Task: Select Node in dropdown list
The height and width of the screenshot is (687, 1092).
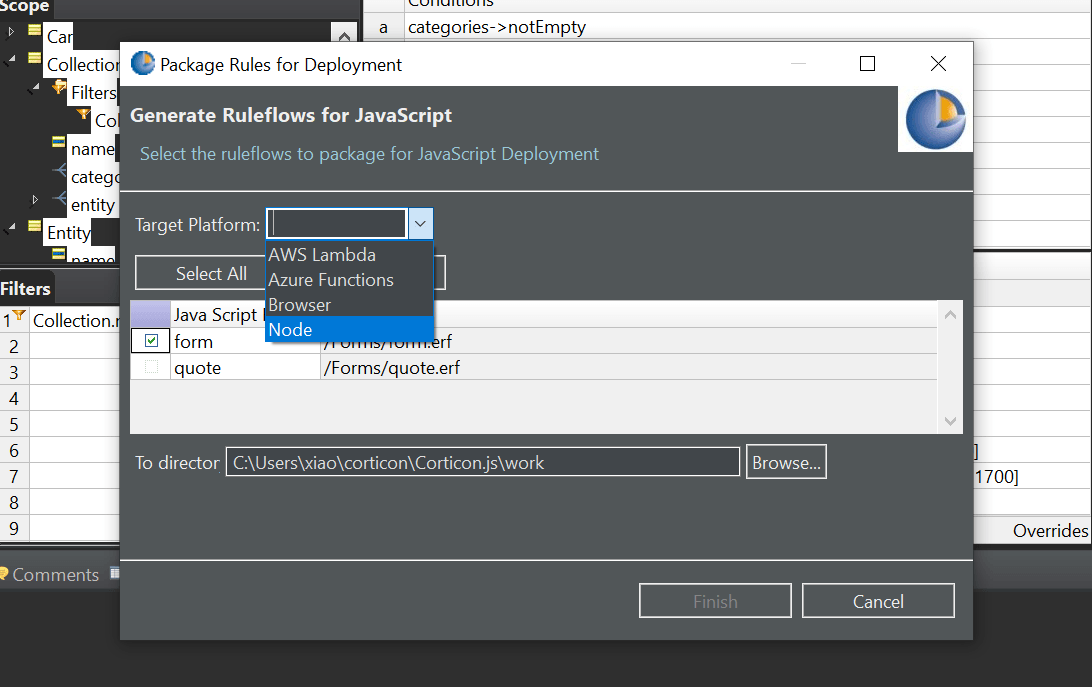Action: [x=291, y=330]
